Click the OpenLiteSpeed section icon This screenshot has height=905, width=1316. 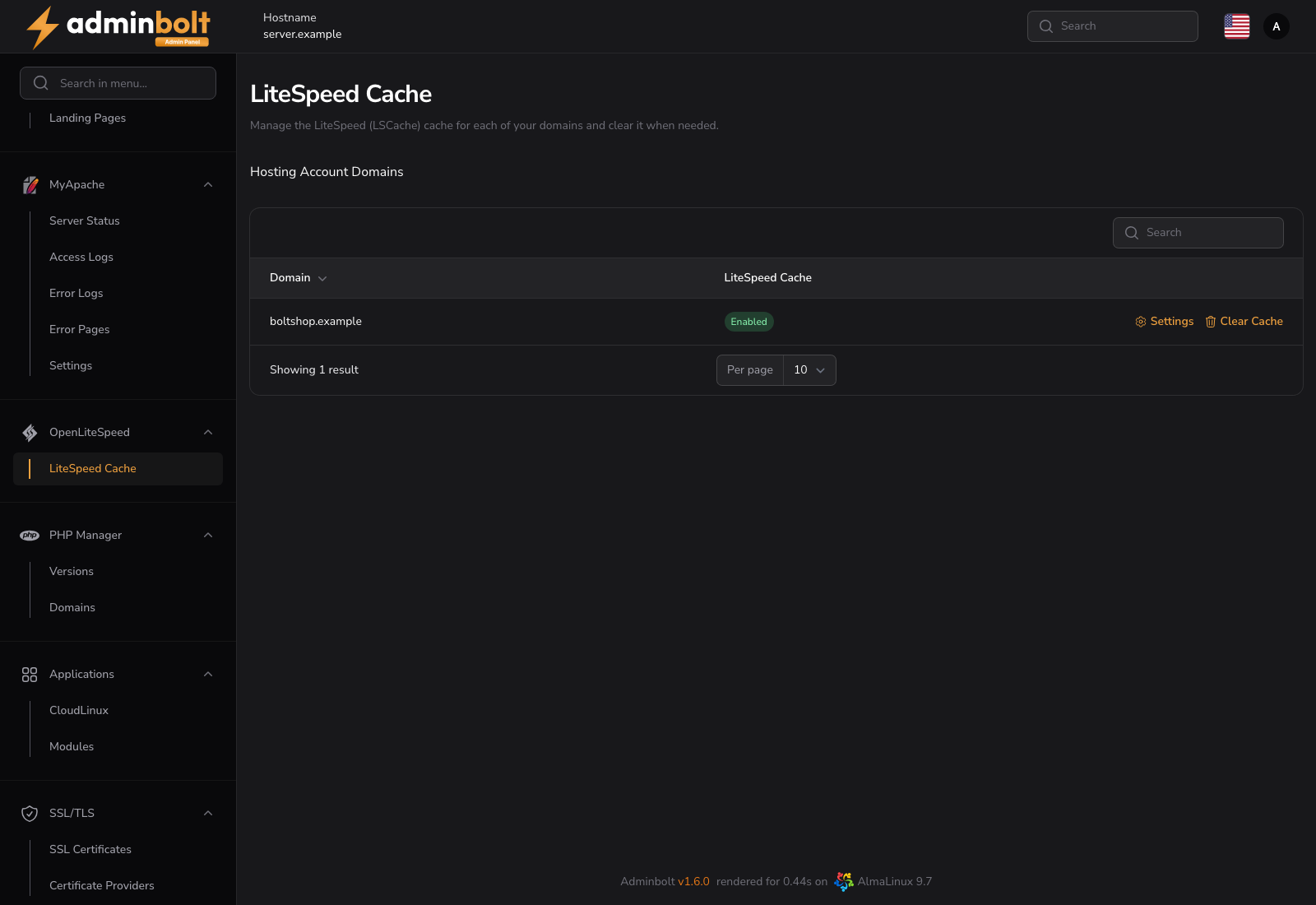tap(30, 433)
